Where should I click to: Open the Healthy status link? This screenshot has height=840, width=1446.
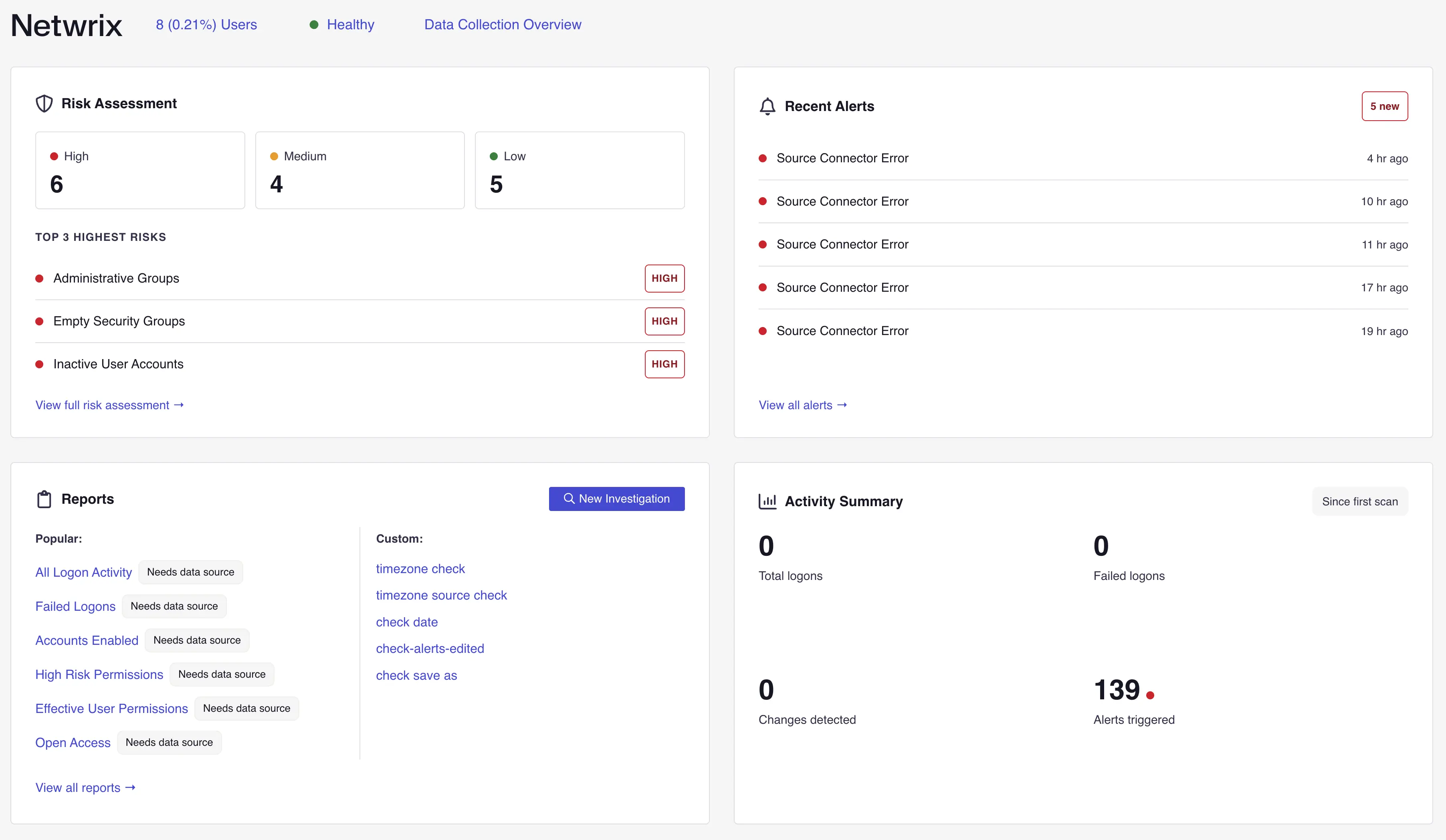tap(350, 25)
